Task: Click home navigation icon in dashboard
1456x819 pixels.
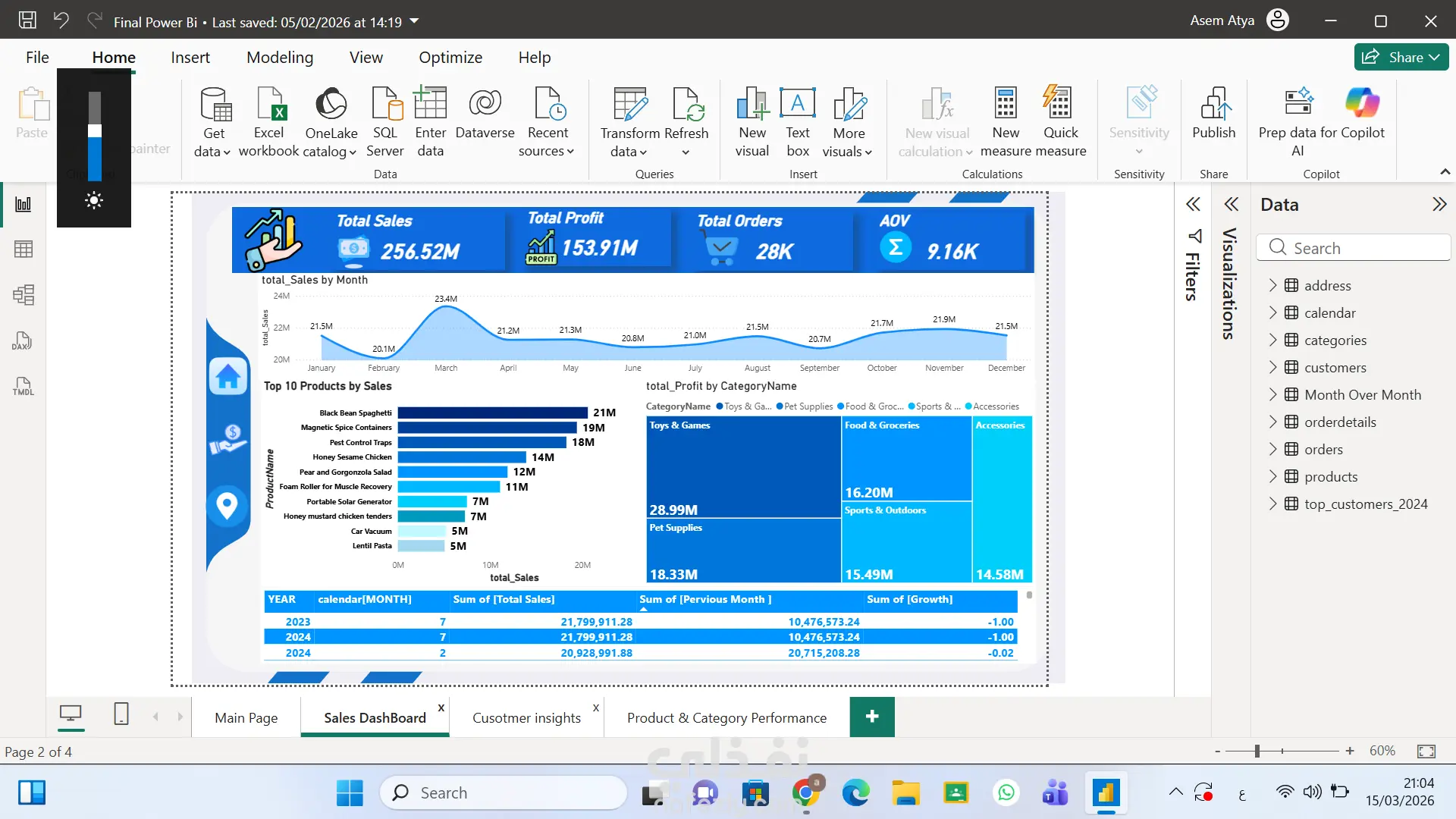Action: click(227, 377)
